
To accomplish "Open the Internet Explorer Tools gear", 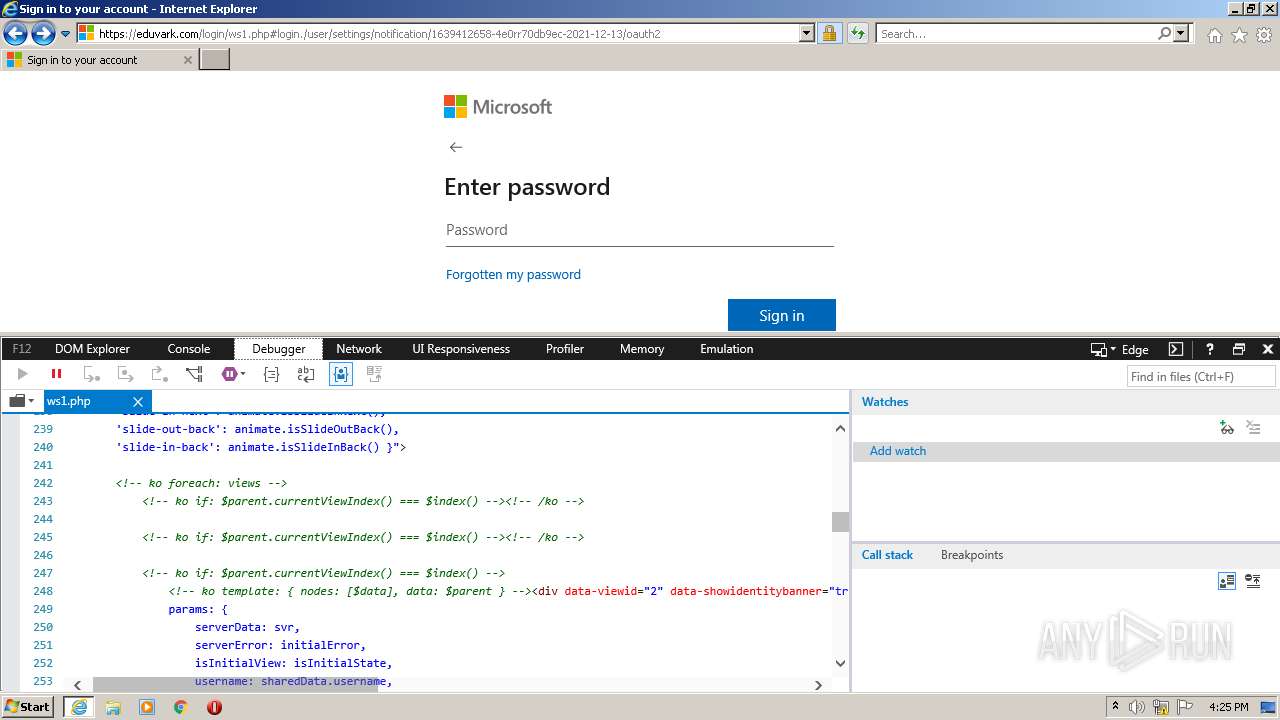I will pos(1264,35).
